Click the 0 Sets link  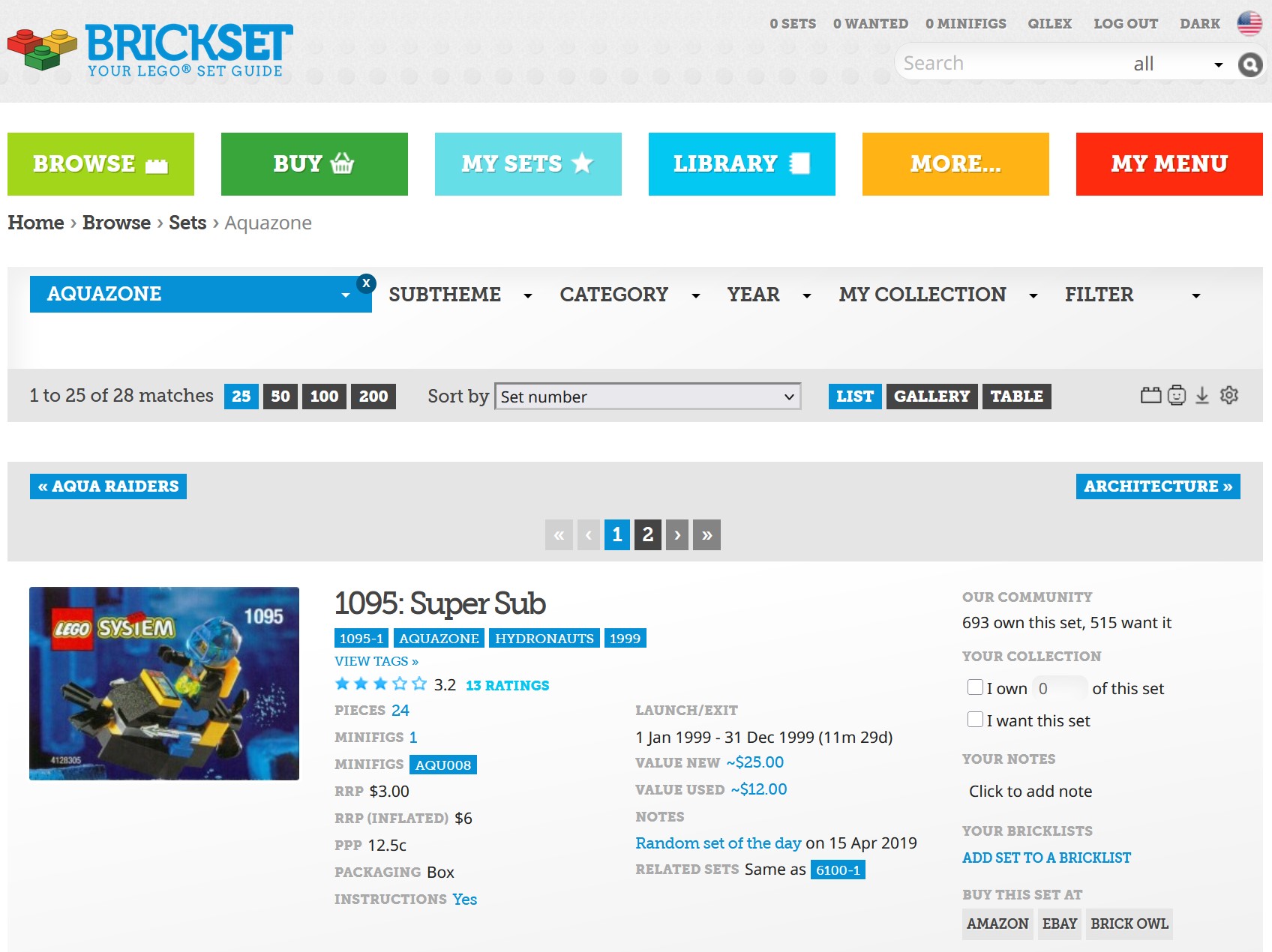[793, 24]
